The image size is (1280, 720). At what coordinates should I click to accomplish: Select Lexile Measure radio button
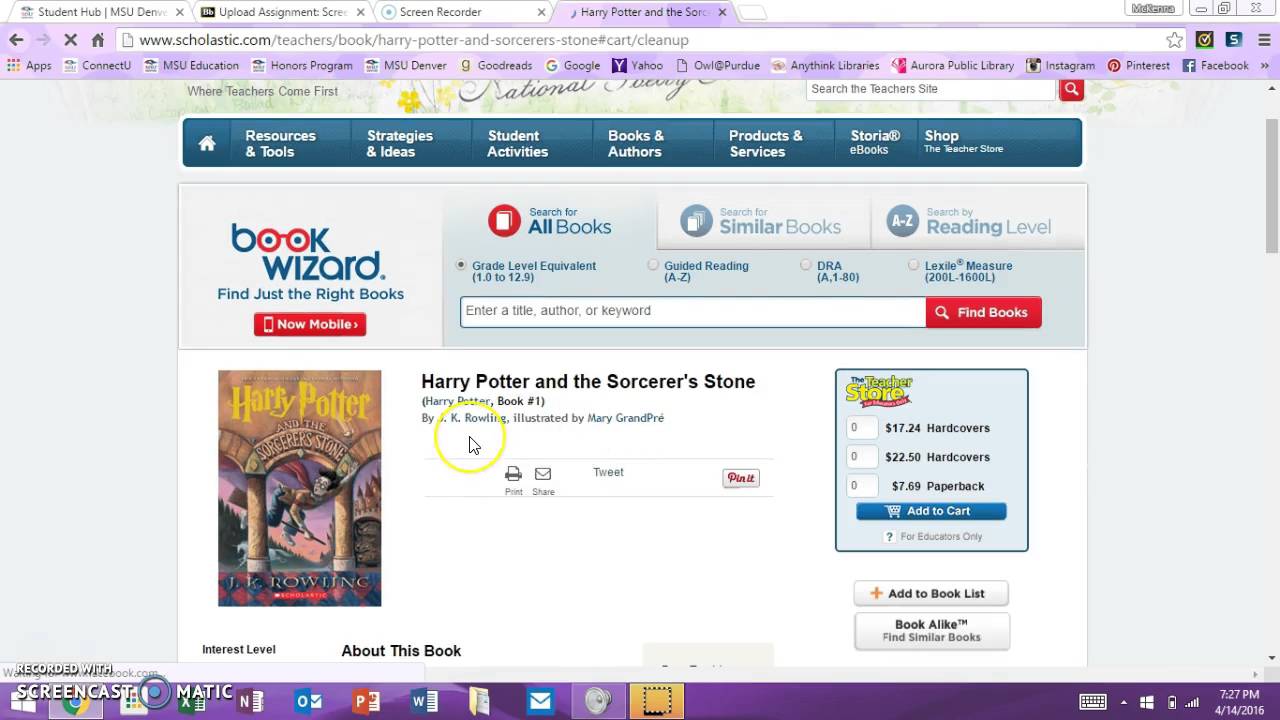coord(913,266)
